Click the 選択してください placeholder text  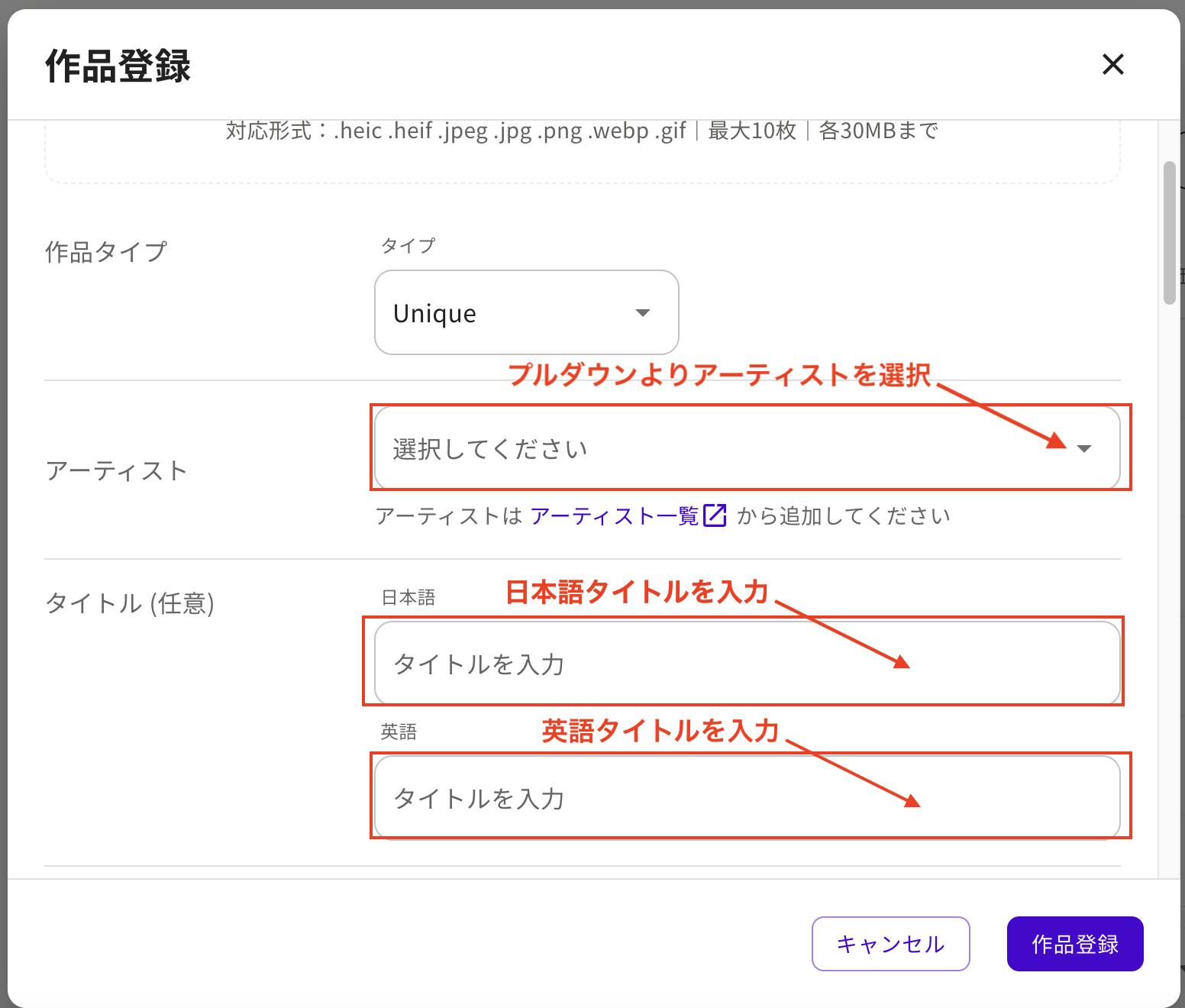click(489, 448)
